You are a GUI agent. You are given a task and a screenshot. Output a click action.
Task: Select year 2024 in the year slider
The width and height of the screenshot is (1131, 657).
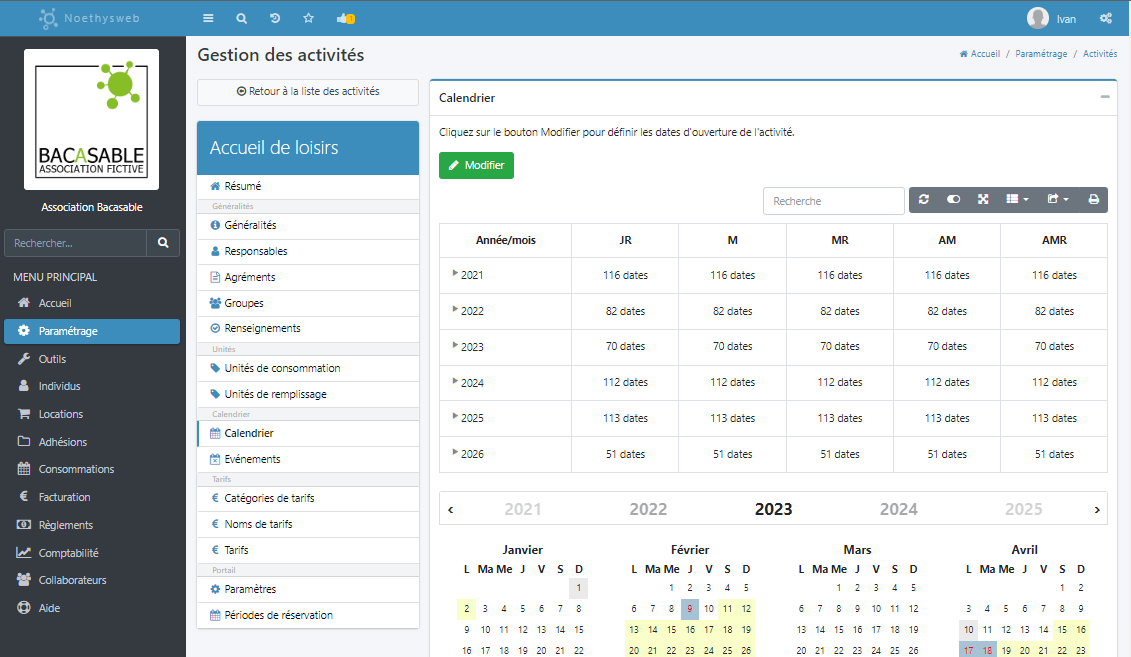[898, 509]
